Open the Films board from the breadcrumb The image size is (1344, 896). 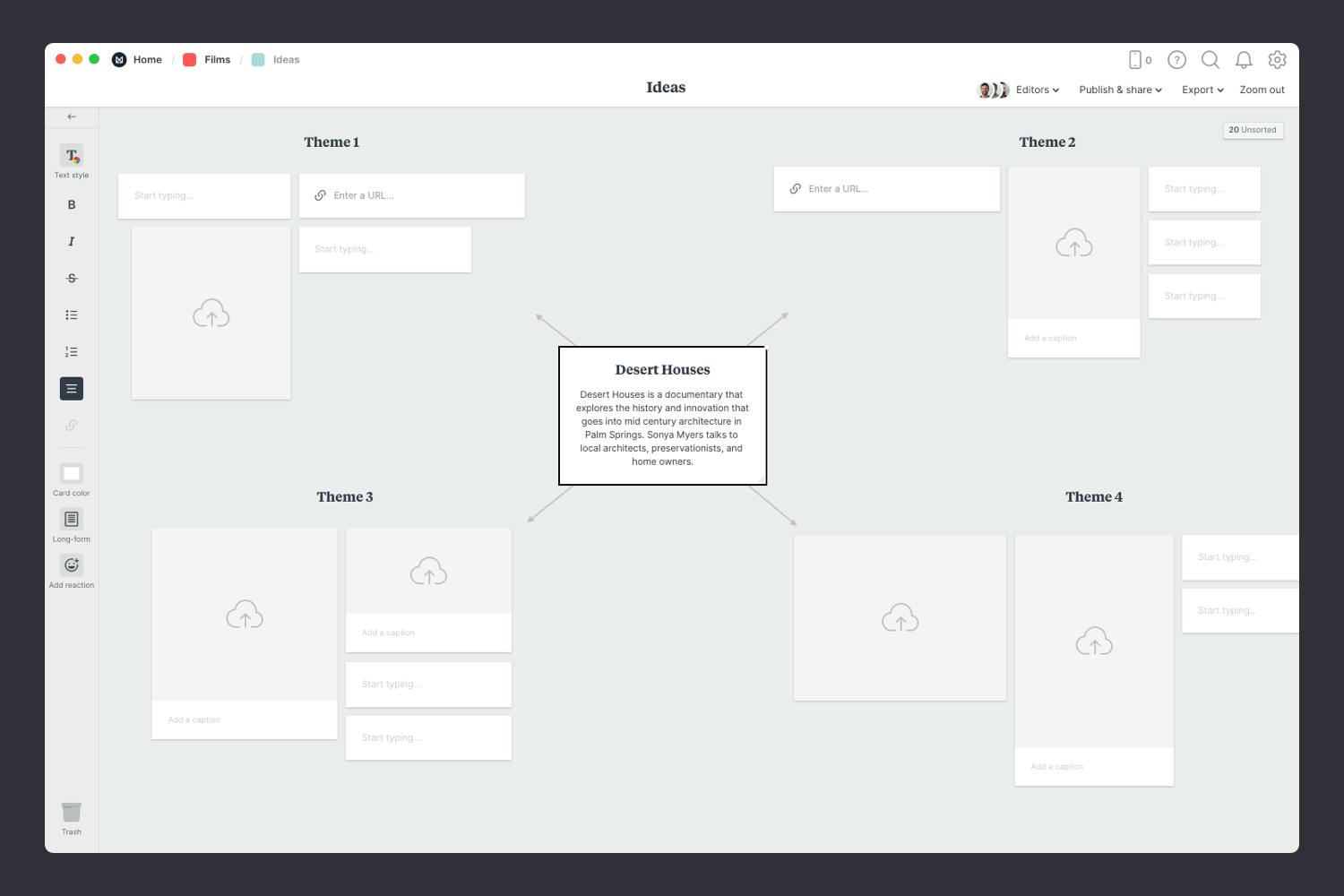coord(217,59)
